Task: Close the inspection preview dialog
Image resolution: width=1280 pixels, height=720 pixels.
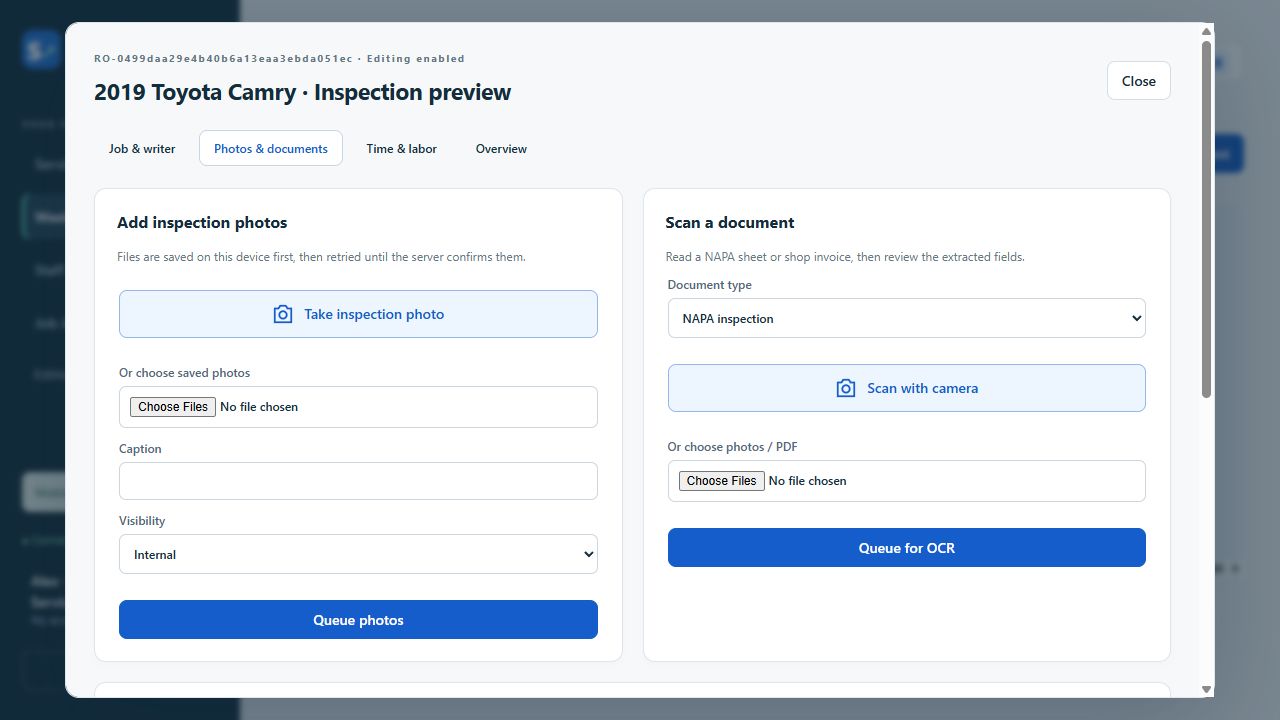Action: pyautogui.click(x=1138, y=81)
